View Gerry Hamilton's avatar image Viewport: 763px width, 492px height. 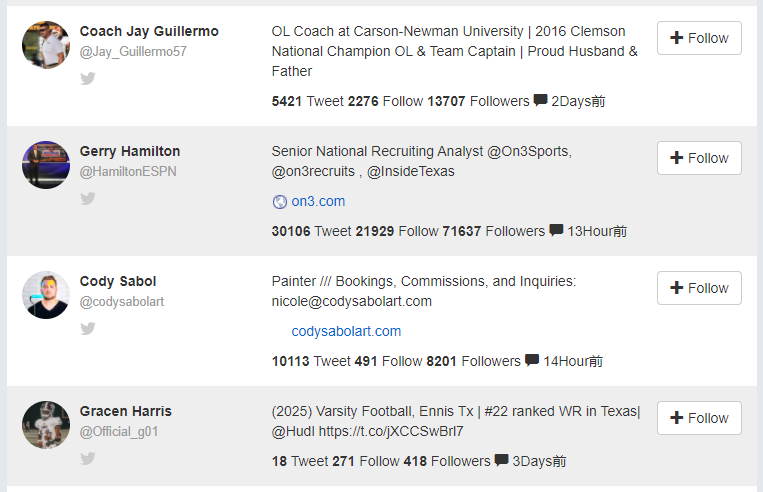(x=46, y=165)
